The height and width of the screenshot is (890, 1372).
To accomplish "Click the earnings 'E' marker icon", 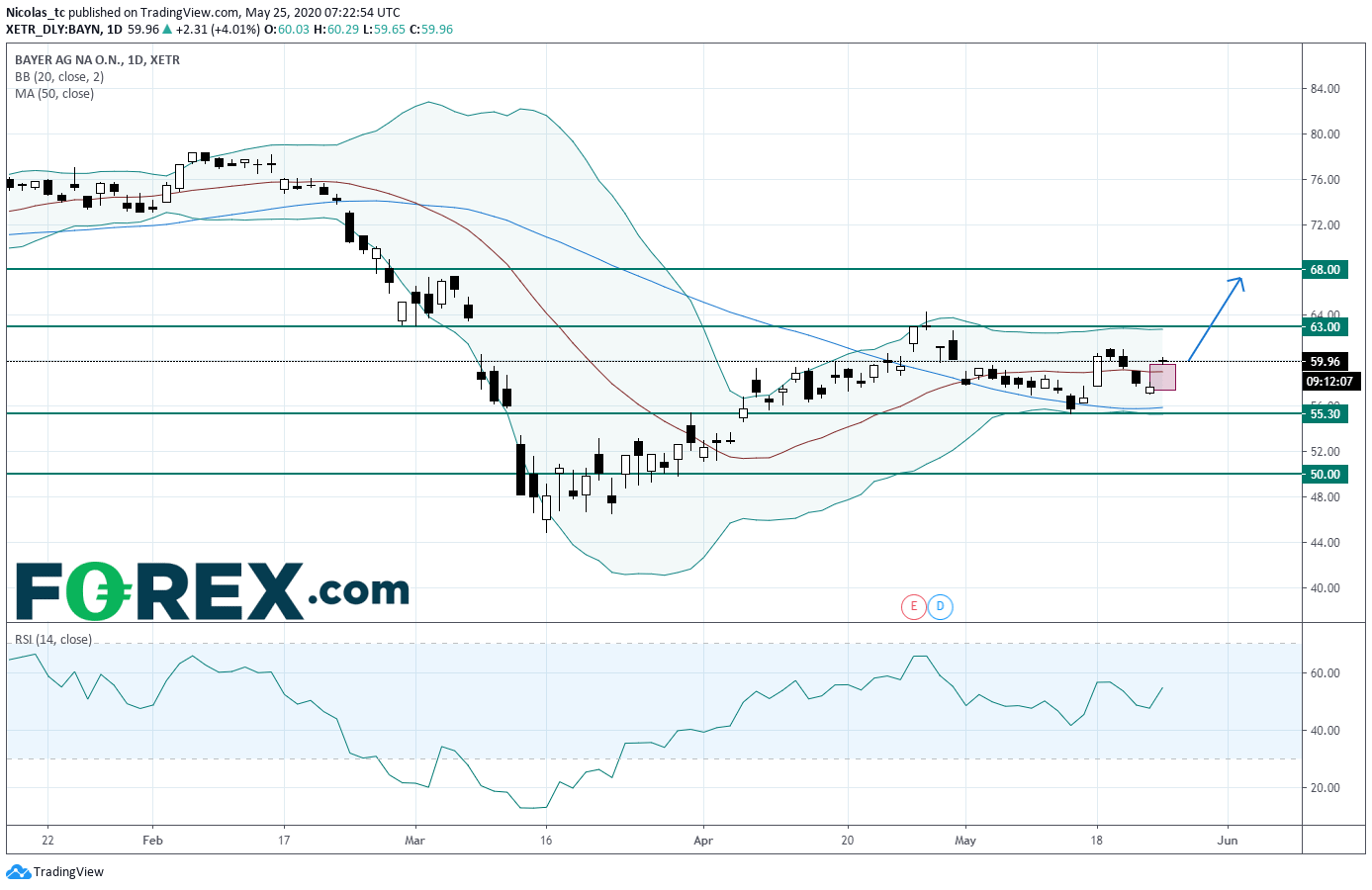I will [x=913, y=606].
